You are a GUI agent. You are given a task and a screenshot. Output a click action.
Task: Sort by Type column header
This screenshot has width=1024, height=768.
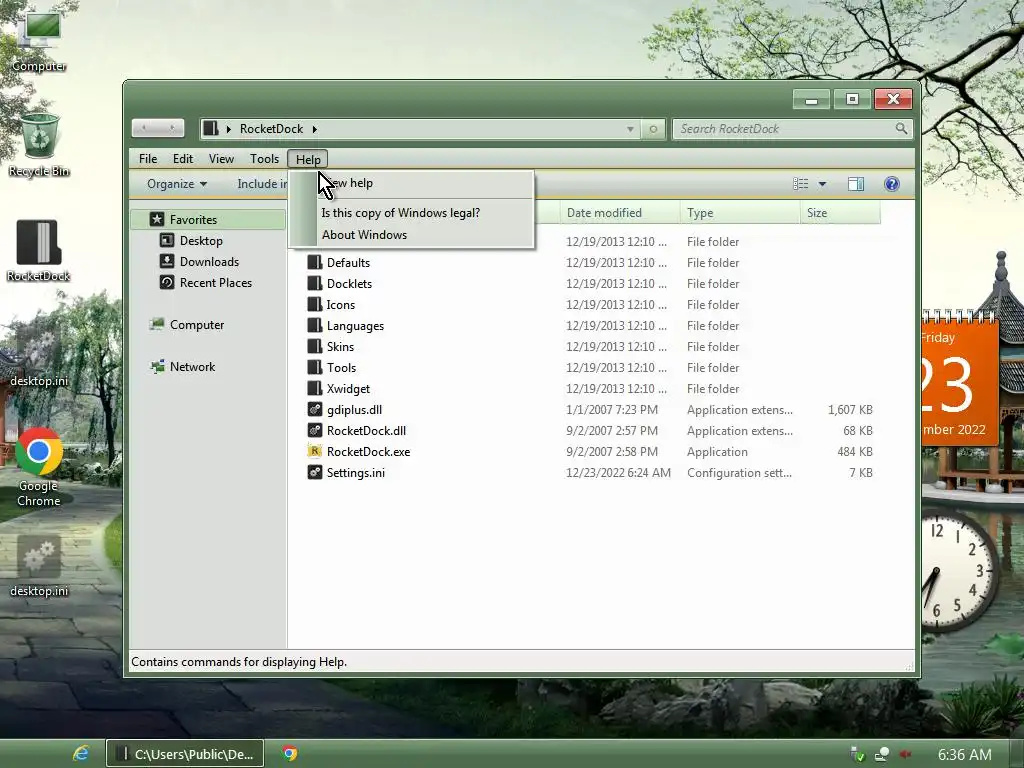740,213
